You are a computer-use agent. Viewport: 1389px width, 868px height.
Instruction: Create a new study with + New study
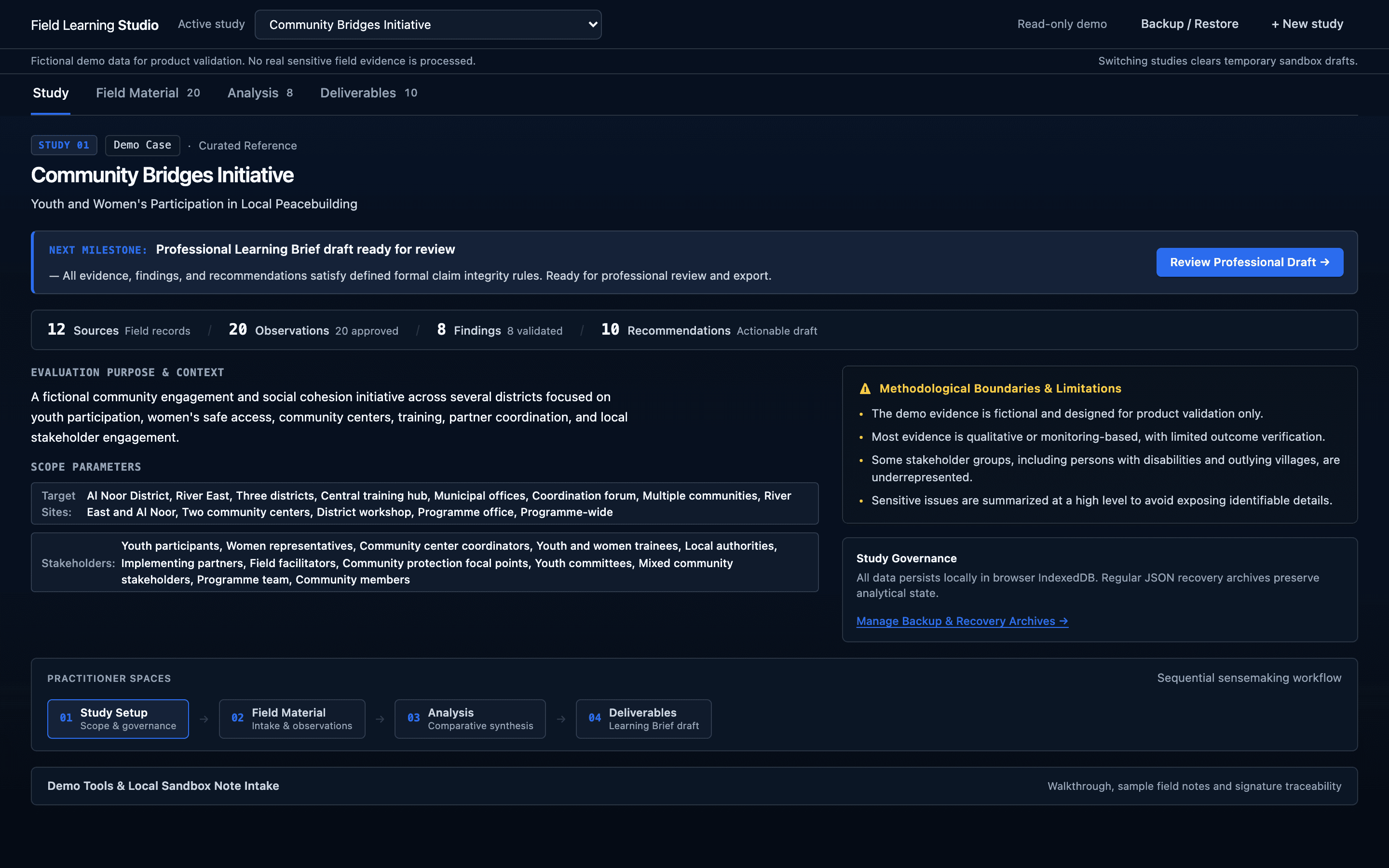pos(1307,24)
